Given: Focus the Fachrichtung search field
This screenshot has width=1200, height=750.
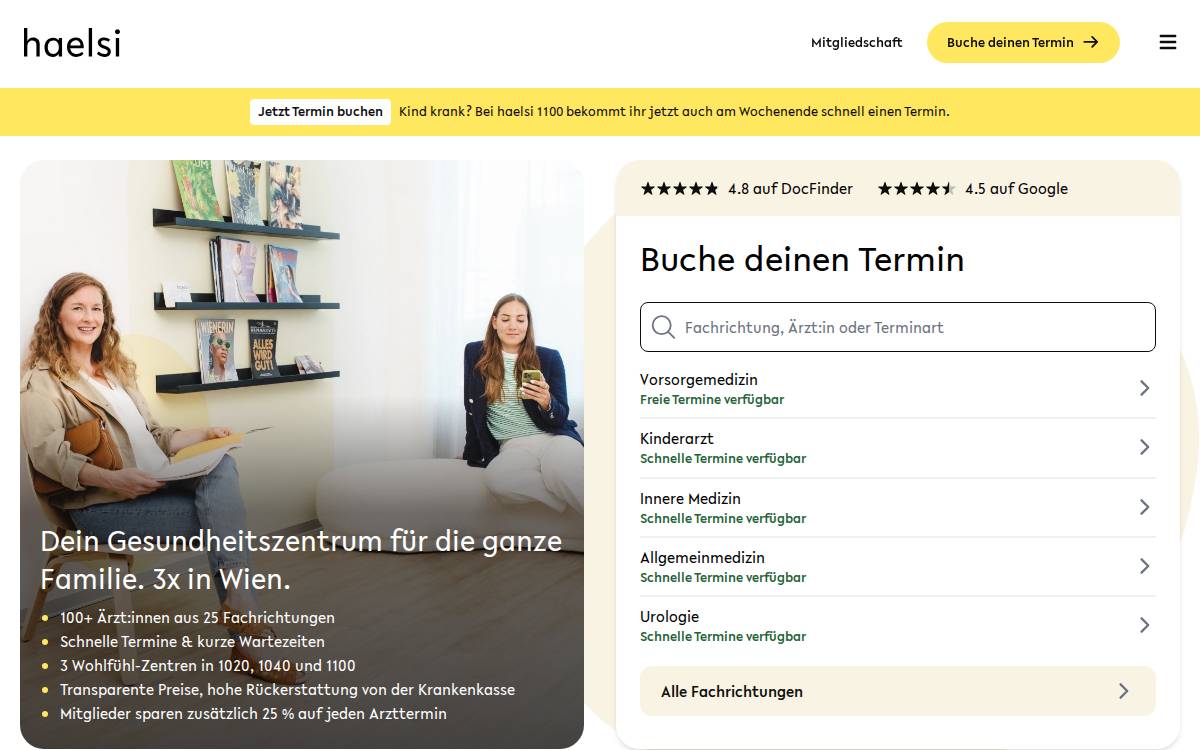Looking at the screenshot, I should click(x=898, y=327).
